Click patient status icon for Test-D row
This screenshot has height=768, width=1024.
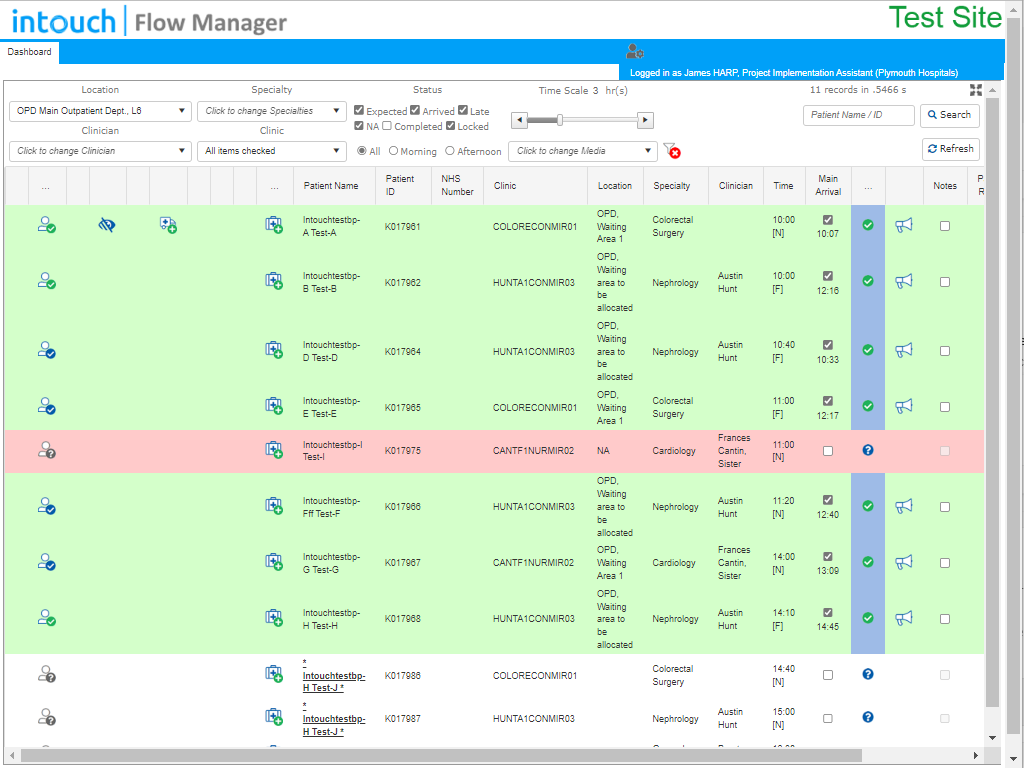pos(46,350)
